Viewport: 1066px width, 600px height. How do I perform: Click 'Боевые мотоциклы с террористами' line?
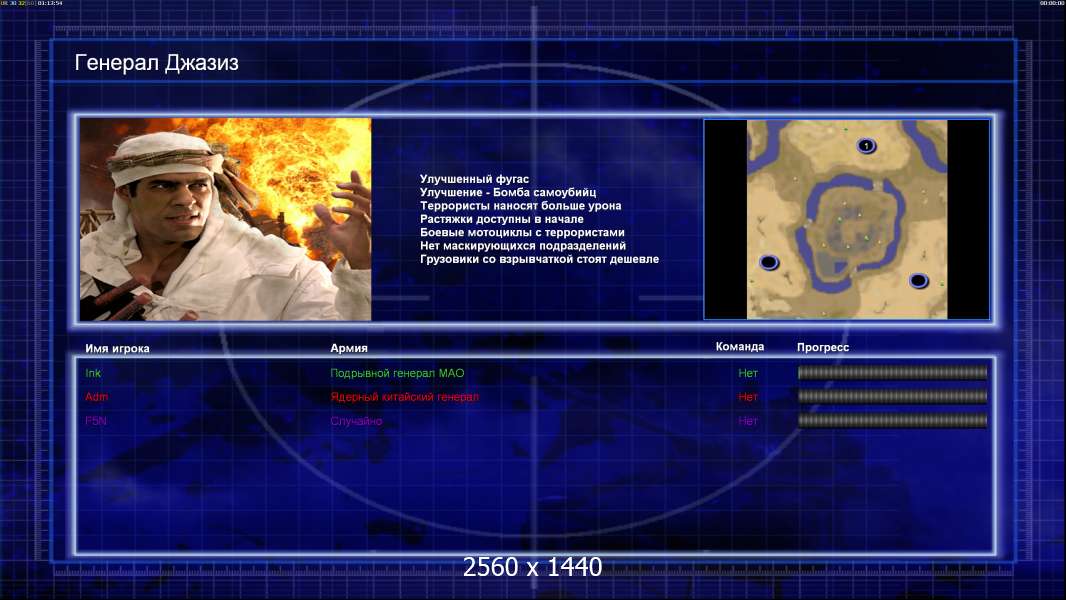522,232
